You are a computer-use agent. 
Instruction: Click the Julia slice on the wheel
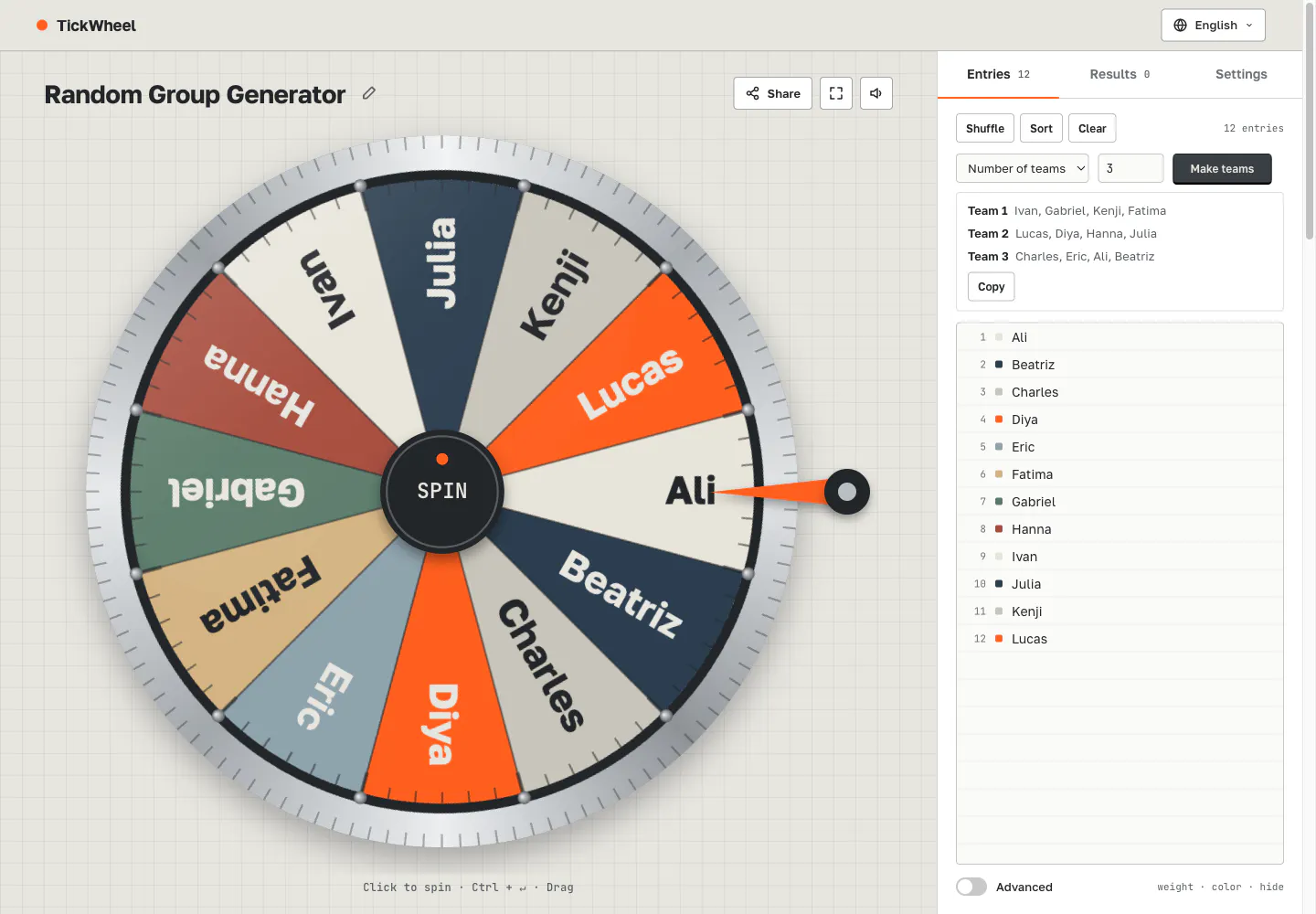pos(442,265)
